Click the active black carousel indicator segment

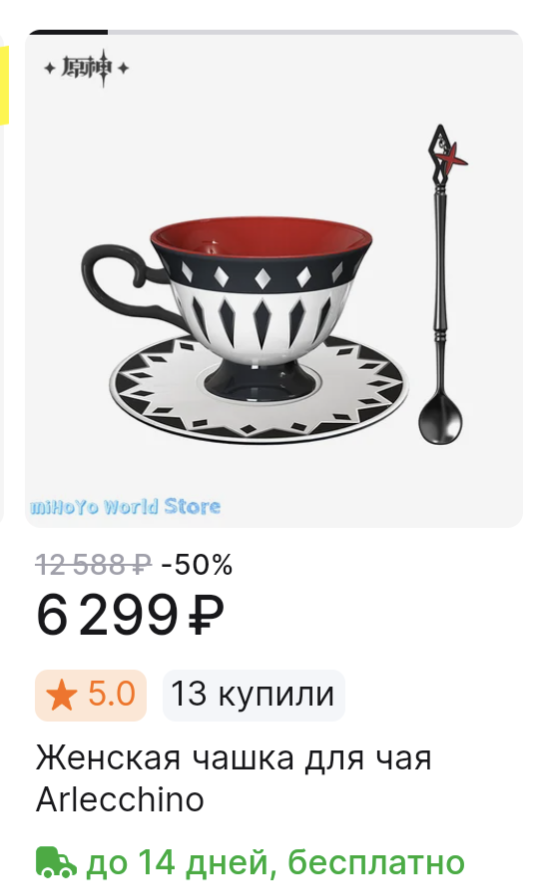(68, 32)
